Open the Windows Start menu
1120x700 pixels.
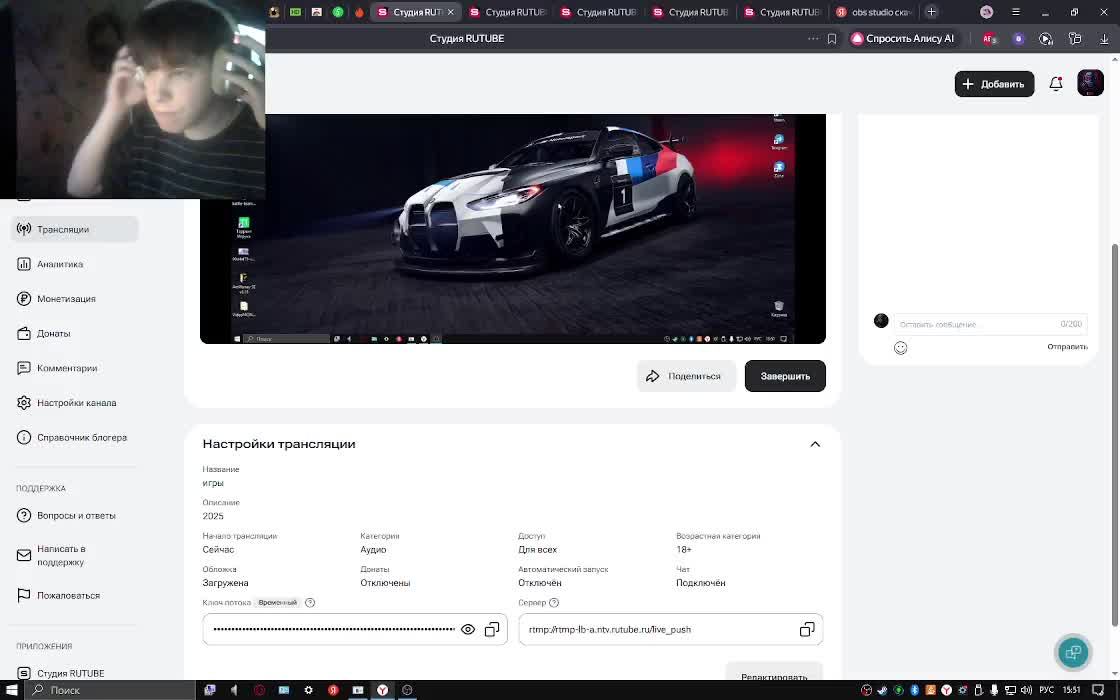point(11,690)
